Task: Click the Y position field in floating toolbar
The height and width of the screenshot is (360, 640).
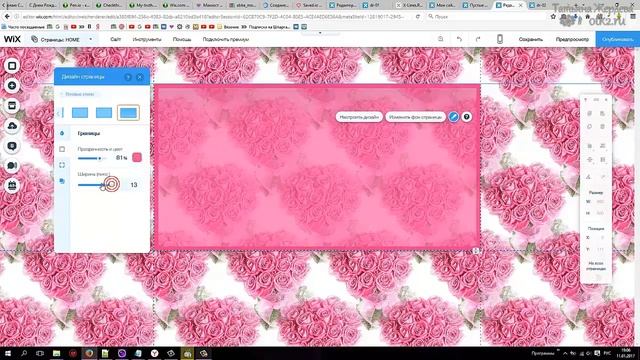Action: pos(600,249)
